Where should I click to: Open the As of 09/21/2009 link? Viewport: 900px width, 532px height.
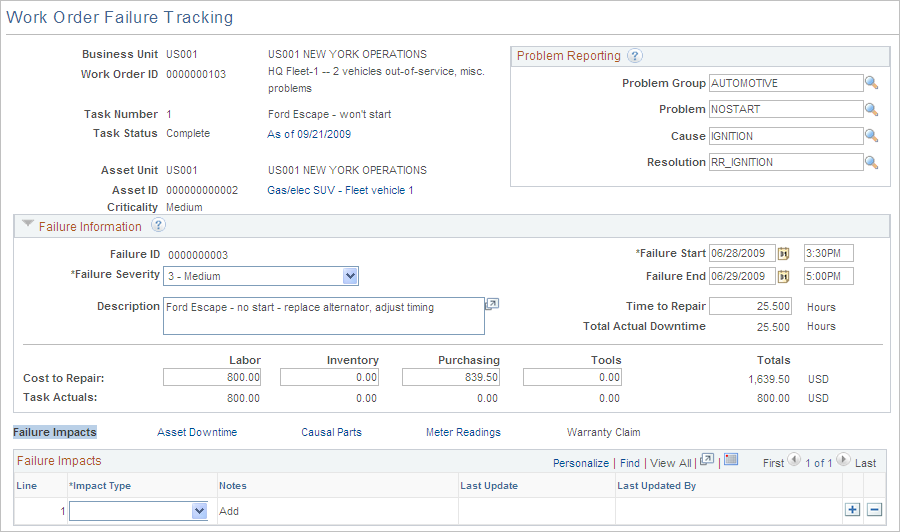(x=309, y=134)
